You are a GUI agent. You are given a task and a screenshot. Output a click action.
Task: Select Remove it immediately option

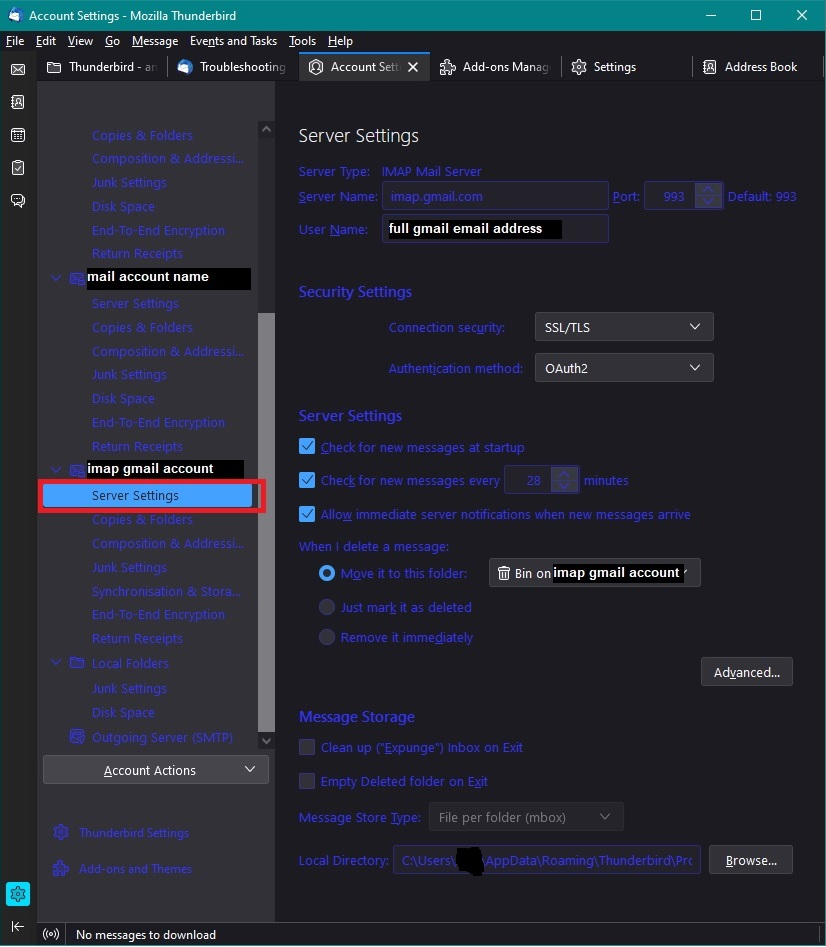327,637
